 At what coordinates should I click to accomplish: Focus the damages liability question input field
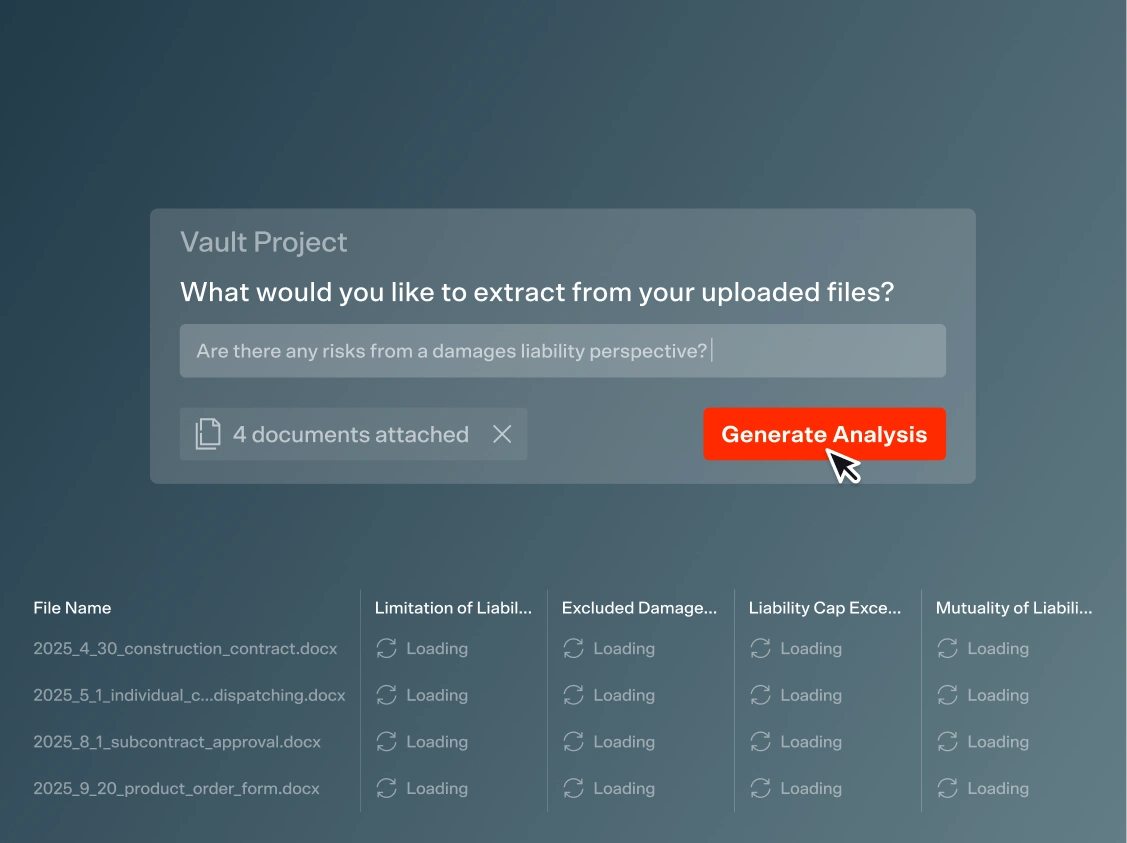(563, 351)
